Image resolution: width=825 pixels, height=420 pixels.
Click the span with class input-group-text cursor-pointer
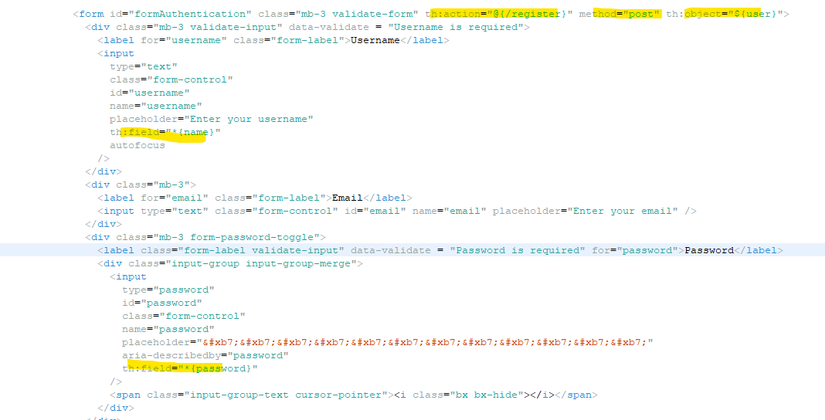tap(354, 395)
